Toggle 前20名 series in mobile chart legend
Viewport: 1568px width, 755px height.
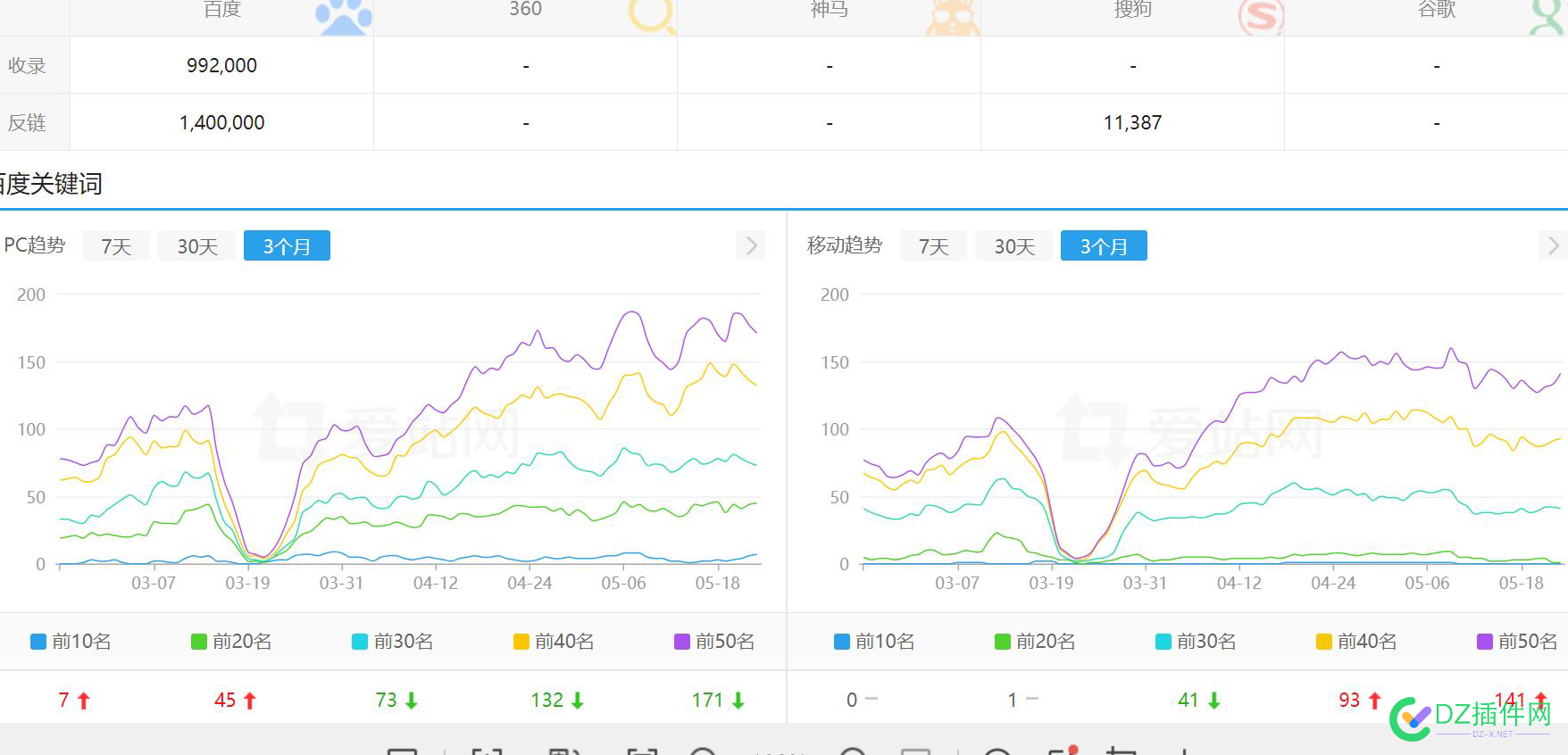click(1035, 642)
